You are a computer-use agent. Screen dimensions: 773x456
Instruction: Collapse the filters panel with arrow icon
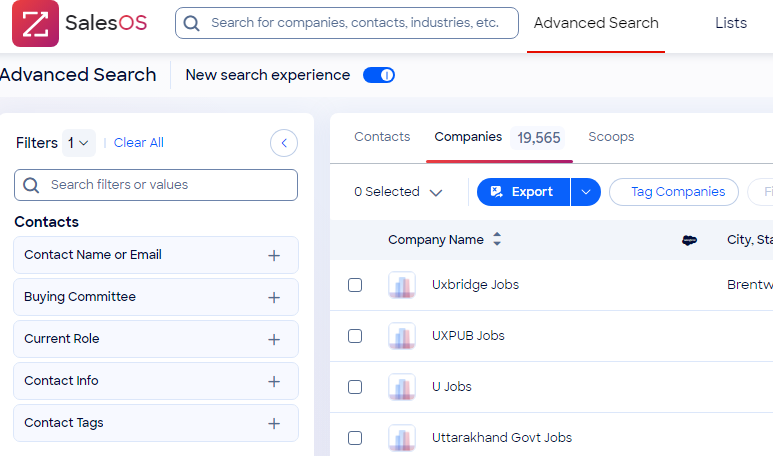pos(284,144)
